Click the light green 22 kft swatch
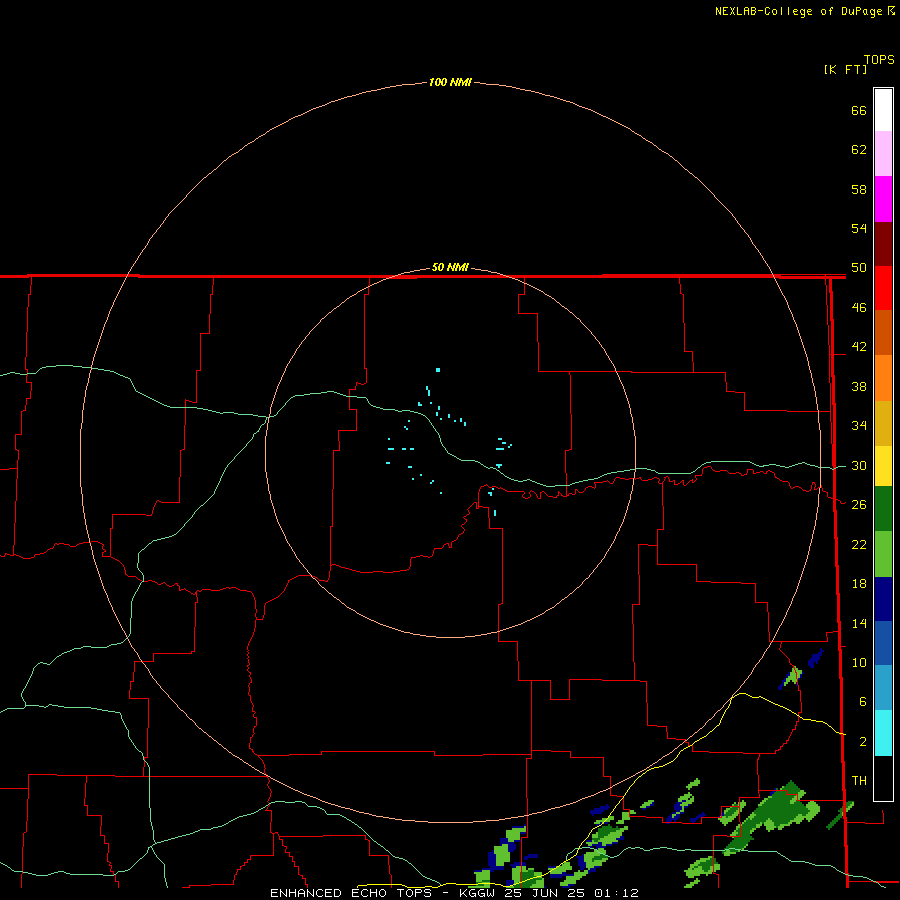 click(883, 554)
